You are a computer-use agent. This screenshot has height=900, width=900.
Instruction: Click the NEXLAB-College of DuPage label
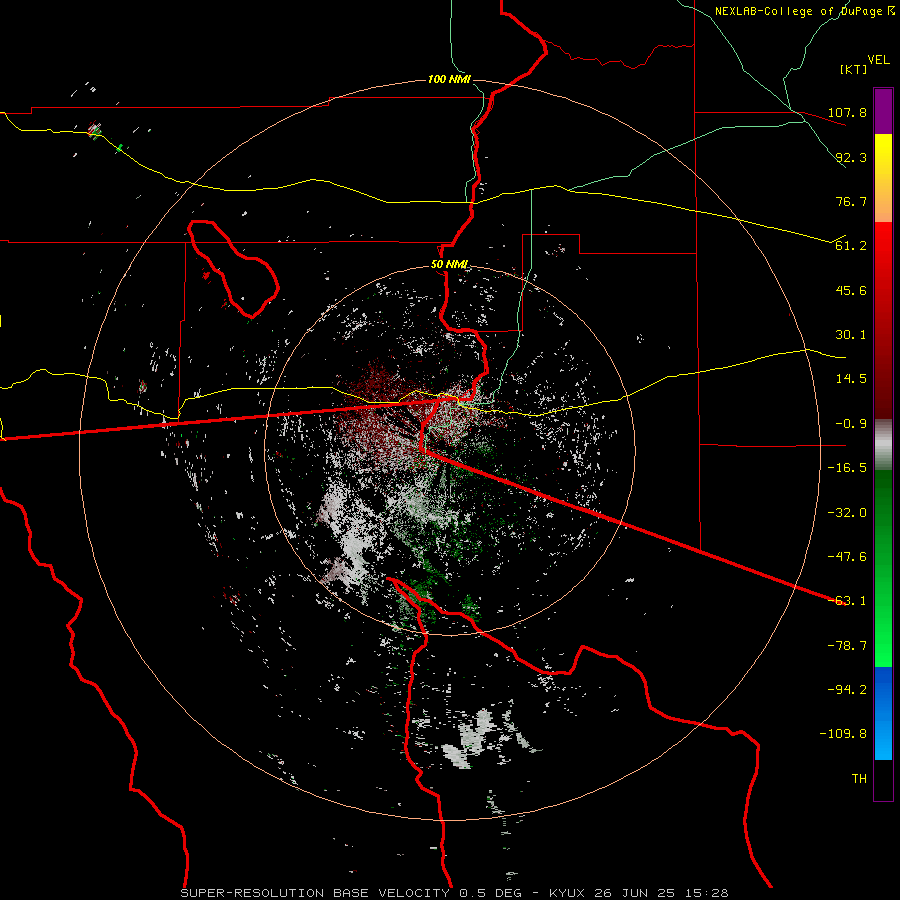pyautogui.click(x=798, y=11)
